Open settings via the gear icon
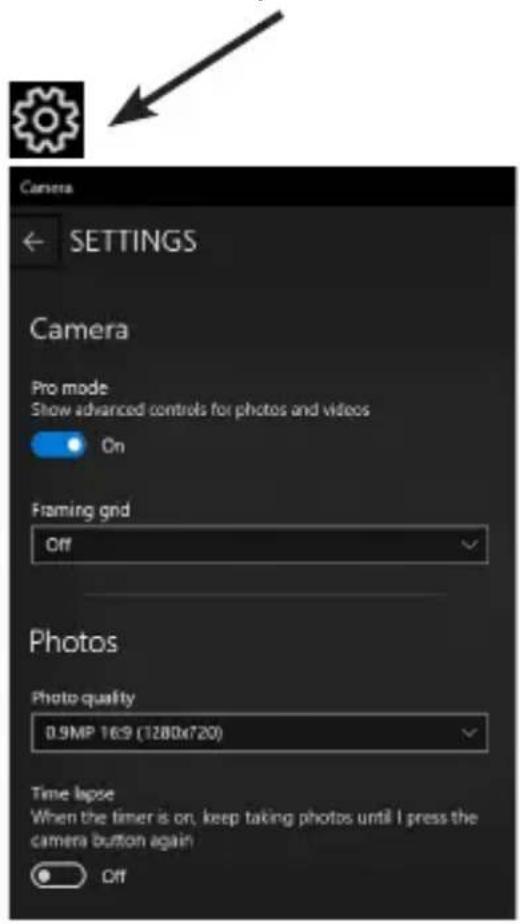 (47, 120)
